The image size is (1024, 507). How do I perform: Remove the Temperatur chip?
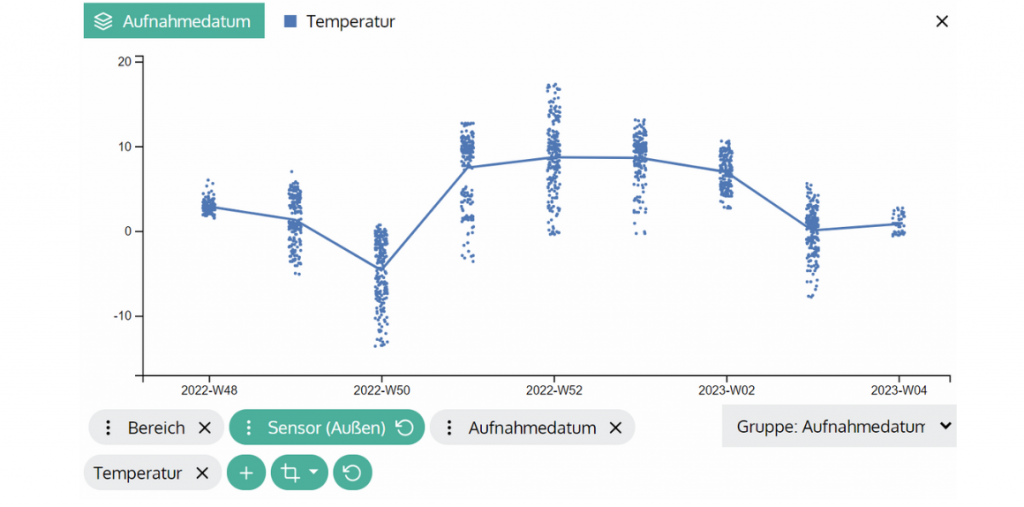pos(202,473)
